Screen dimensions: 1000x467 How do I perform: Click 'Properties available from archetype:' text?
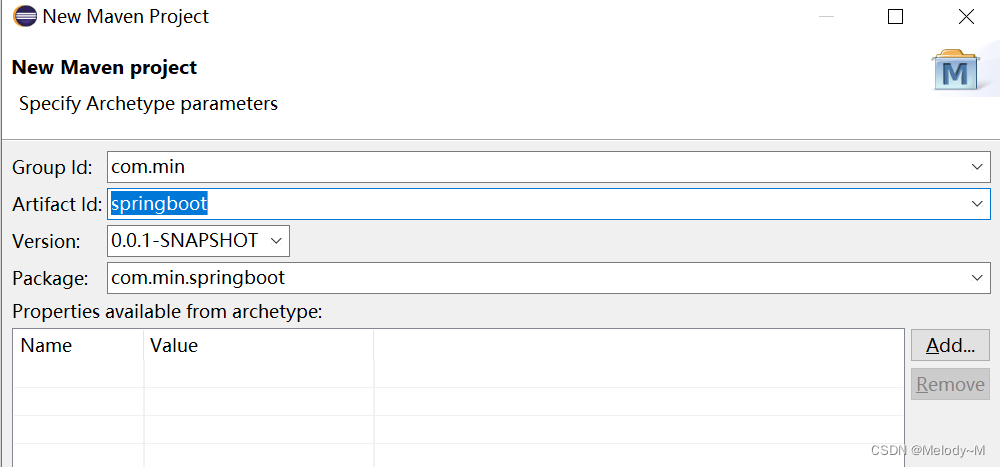pos(168,312)
